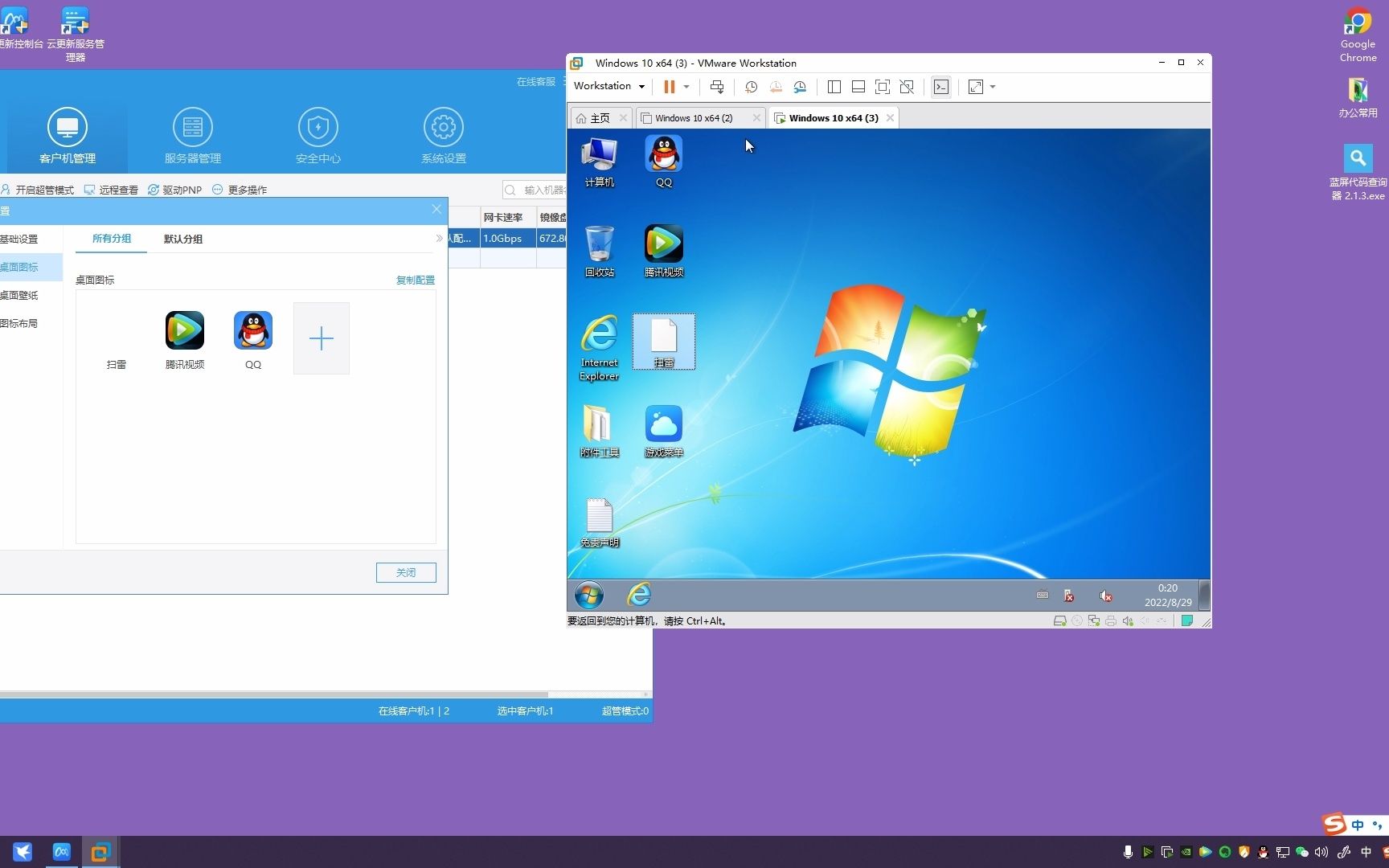Screen dimensions: 1389x868
Task: Pause the virtual machine in VMware
Action: pos(669,87)
